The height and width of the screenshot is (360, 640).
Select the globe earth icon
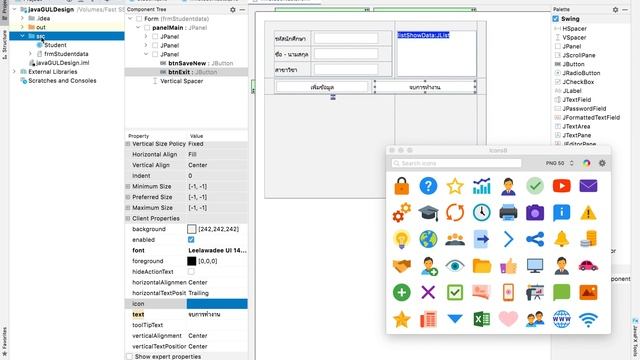click(x=428, y=239)
